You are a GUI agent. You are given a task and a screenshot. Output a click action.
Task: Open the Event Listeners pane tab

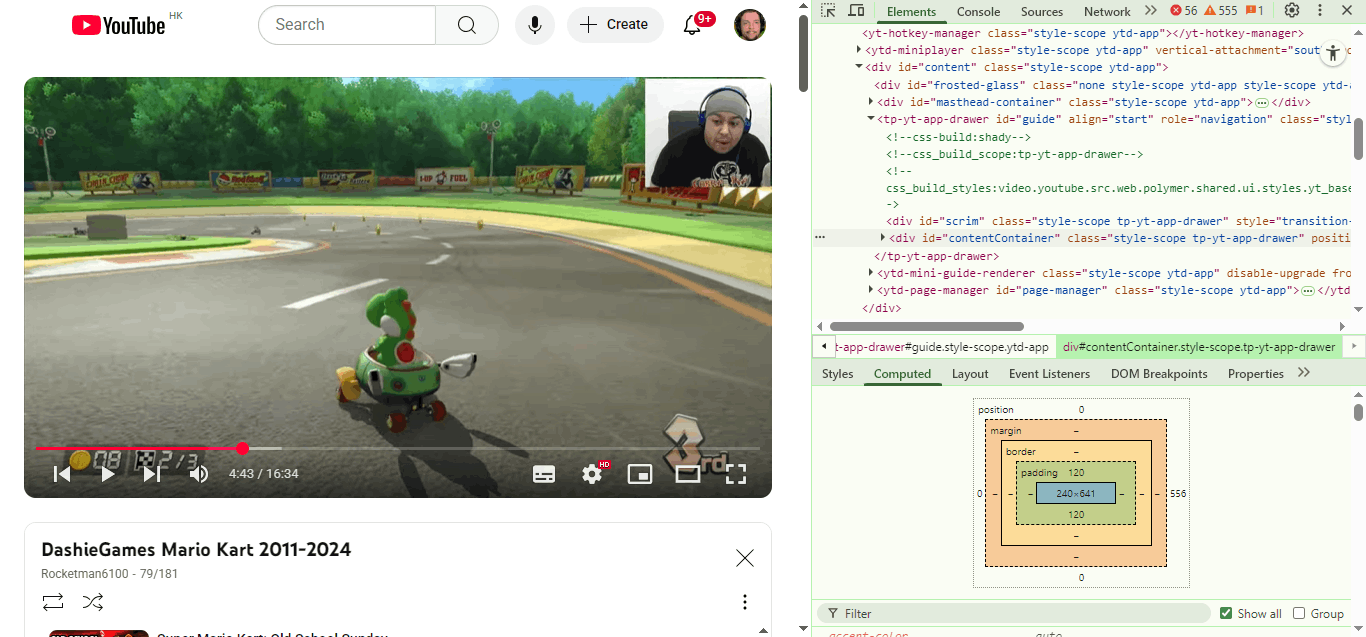[x=1049, y=374]
